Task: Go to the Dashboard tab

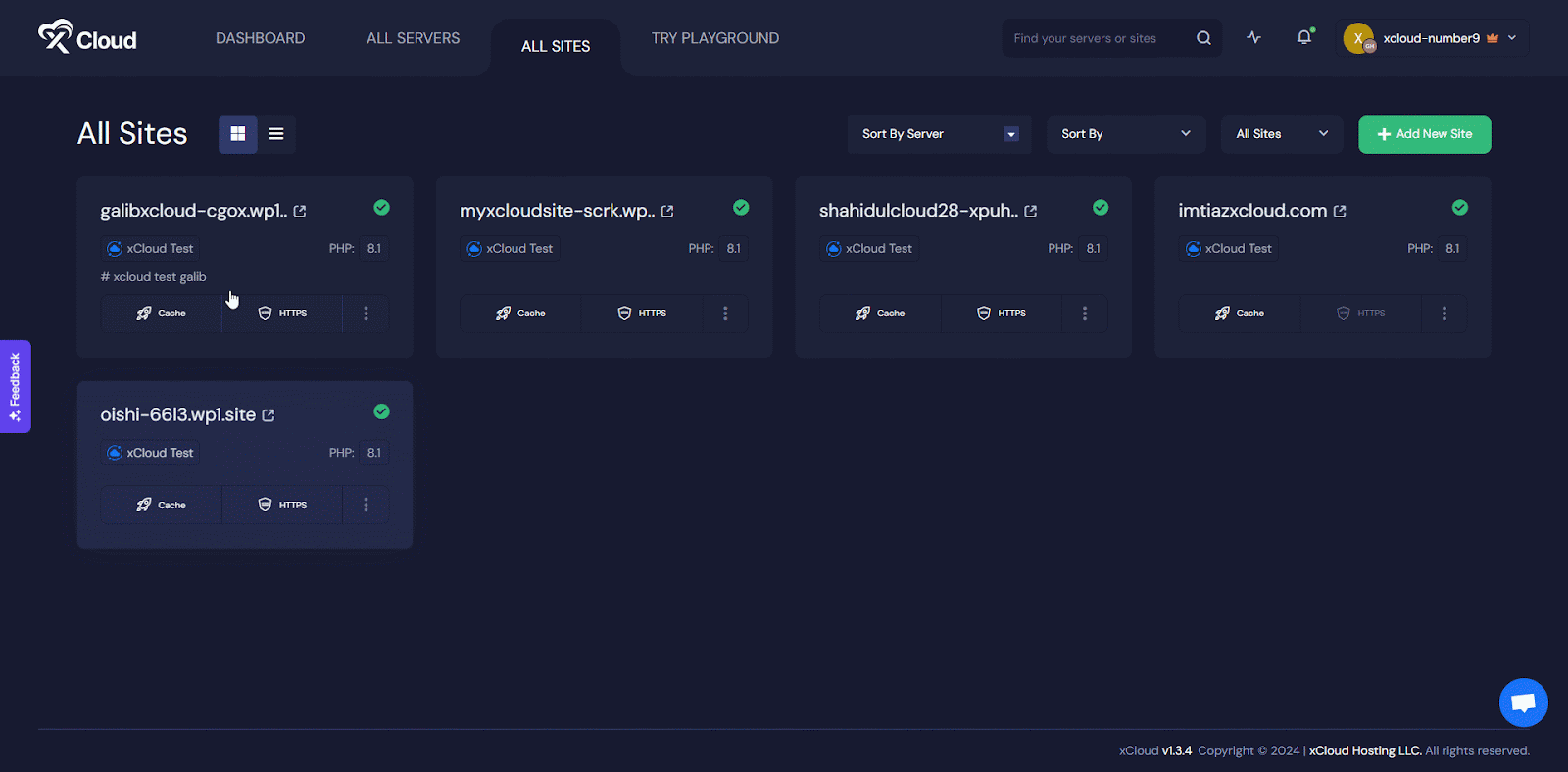Action: pos(260,38)
